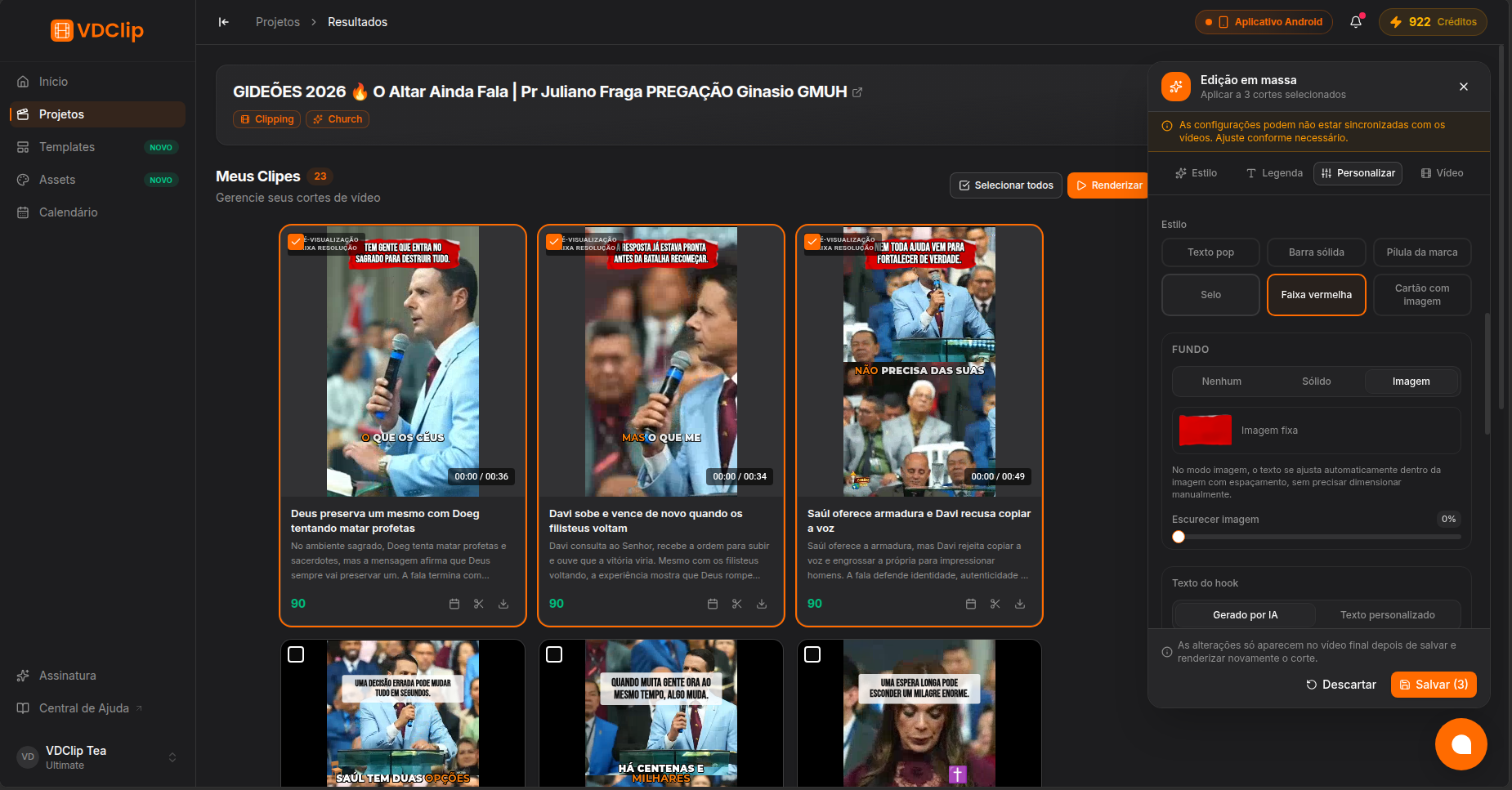This screenshot has width=1512, height=790.
Task: Choose the Cartão com imagem style
Action: 1422,295
